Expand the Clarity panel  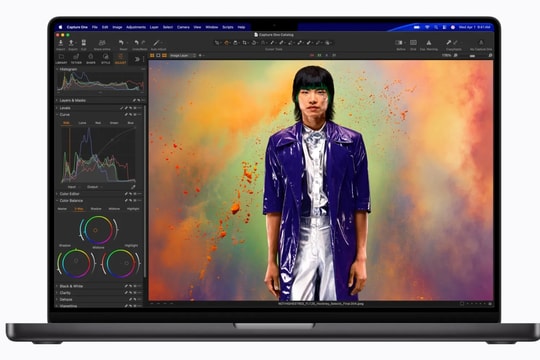point(57,293)
